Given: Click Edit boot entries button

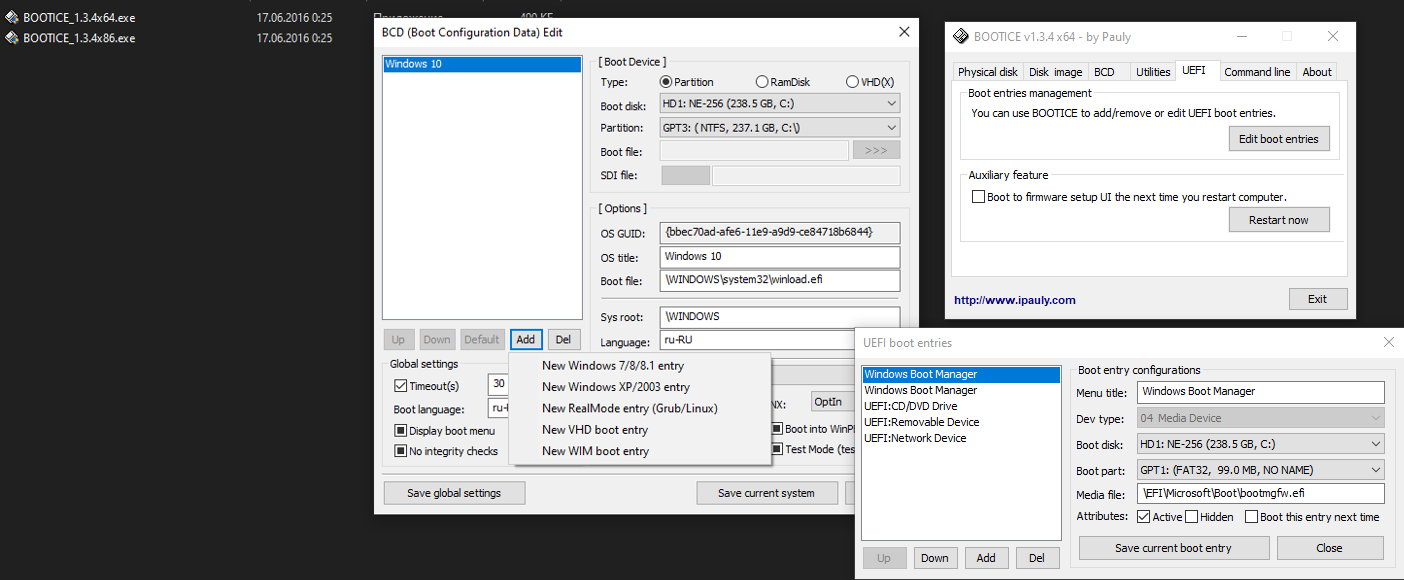Looking at the screenshot, I should [1279, 139].
